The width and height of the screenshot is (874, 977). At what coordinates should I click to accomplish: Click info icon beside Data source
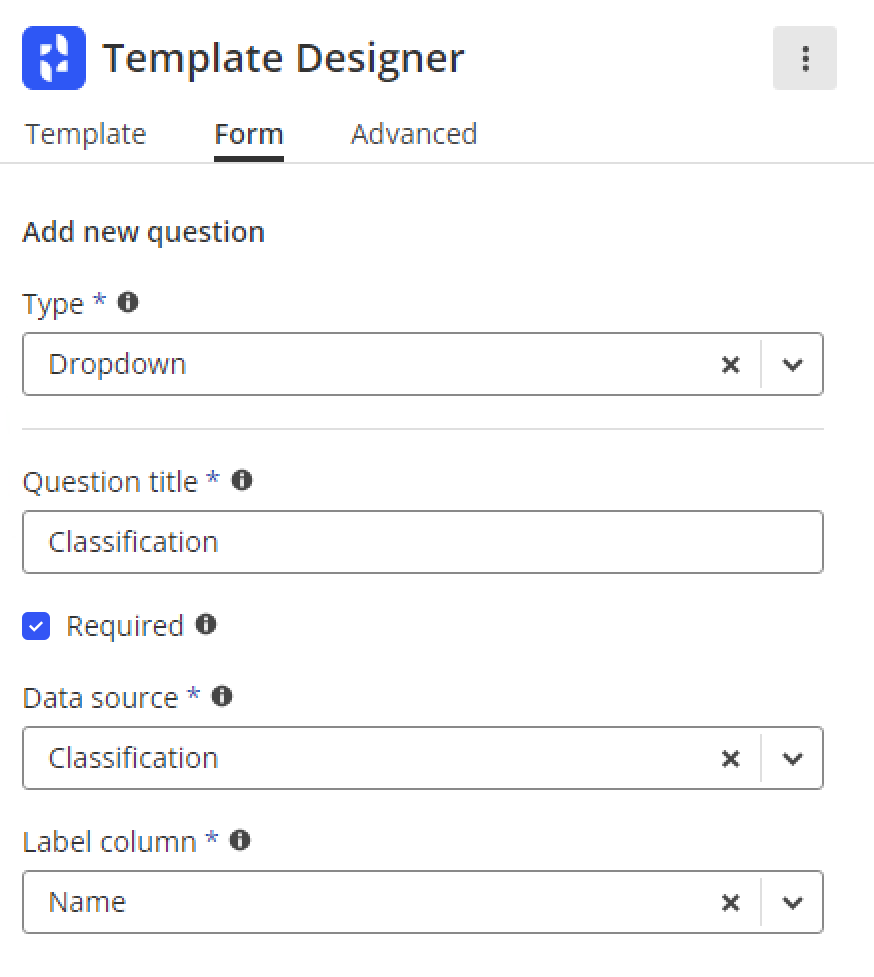click(x=222, y=696)
